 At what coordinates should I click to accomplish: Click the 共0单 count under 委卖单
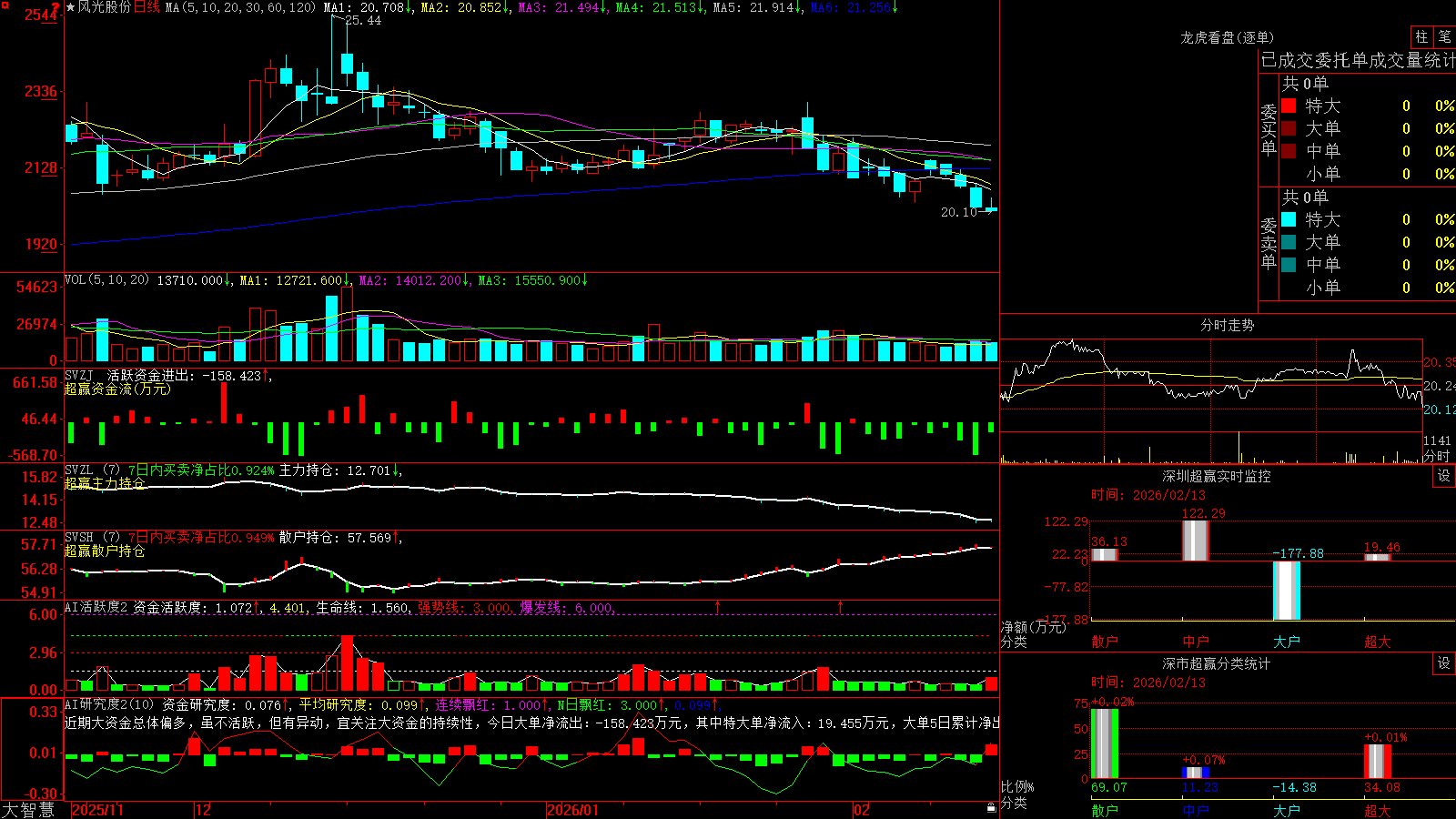(x=1305, y=197)
